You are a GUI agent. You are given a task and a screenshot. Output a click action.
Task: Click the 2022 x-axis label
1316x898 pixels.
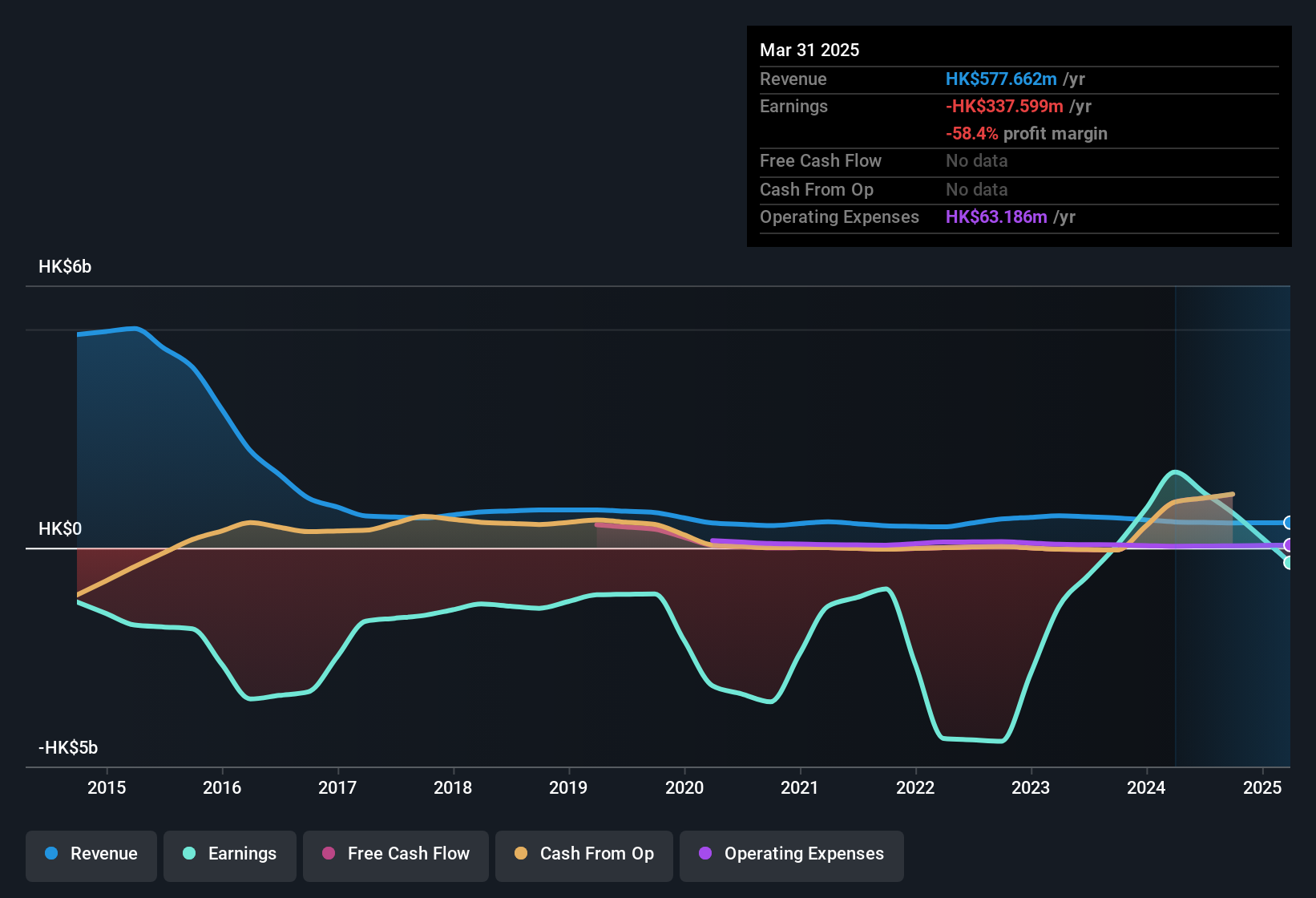pyautogui.click(x=915, y=787)
